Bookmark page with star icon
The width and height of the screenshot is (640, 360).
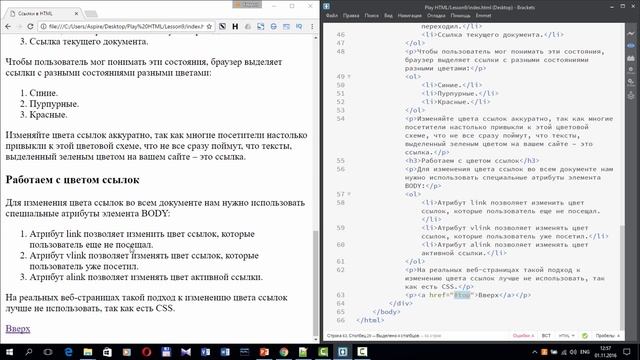pos(209,26)
